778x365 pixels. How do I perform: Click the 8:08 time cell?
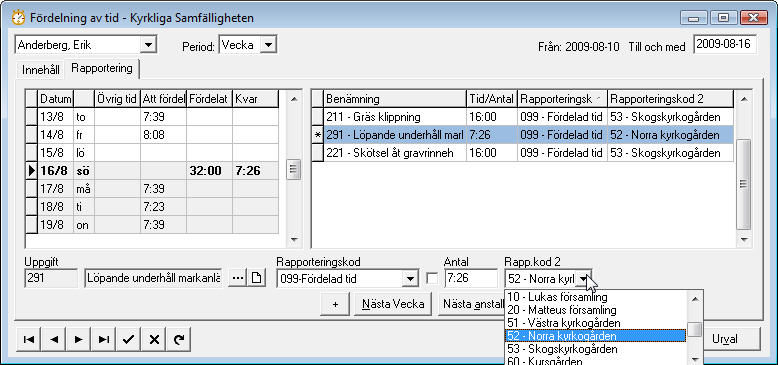pos(163,135)
